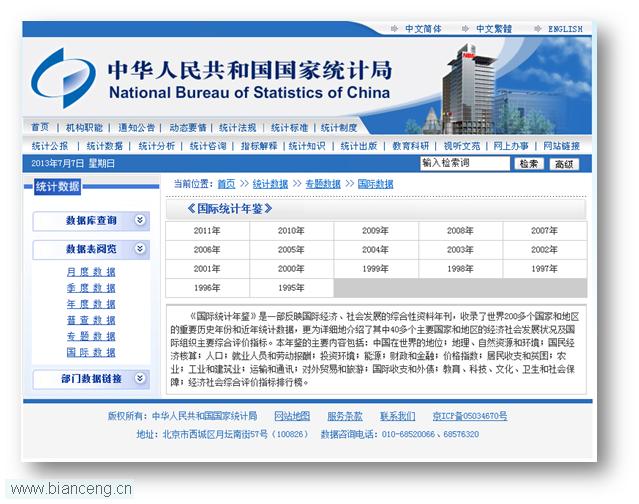Viewport: 639px width, 504px height.
Task: Switch language to 中文繁體
Action: 494,29
